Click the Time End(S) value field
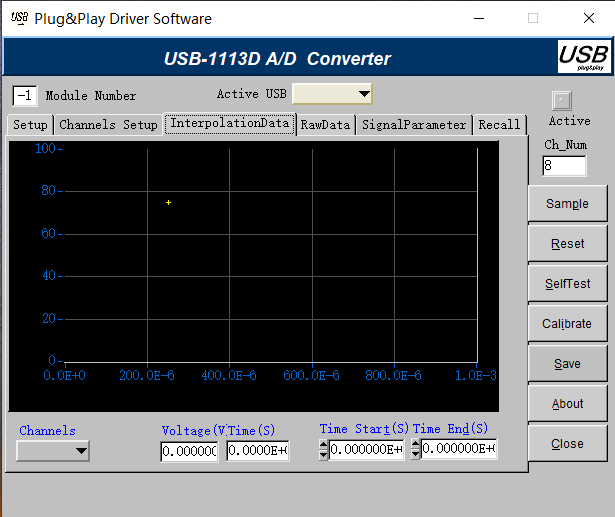 [459, 448]
